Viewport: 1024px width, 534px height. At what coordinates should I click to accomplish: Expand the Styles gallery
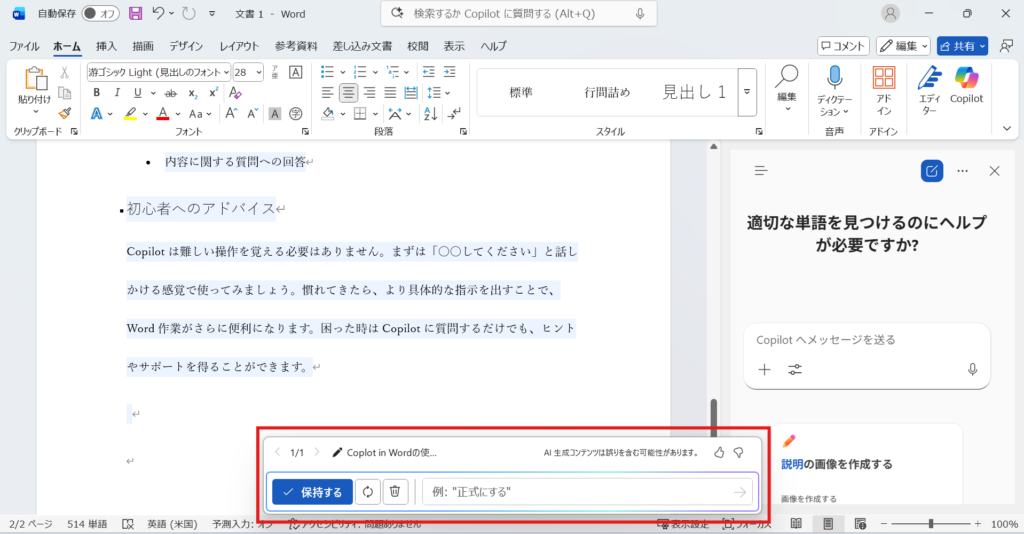point(747,92)
